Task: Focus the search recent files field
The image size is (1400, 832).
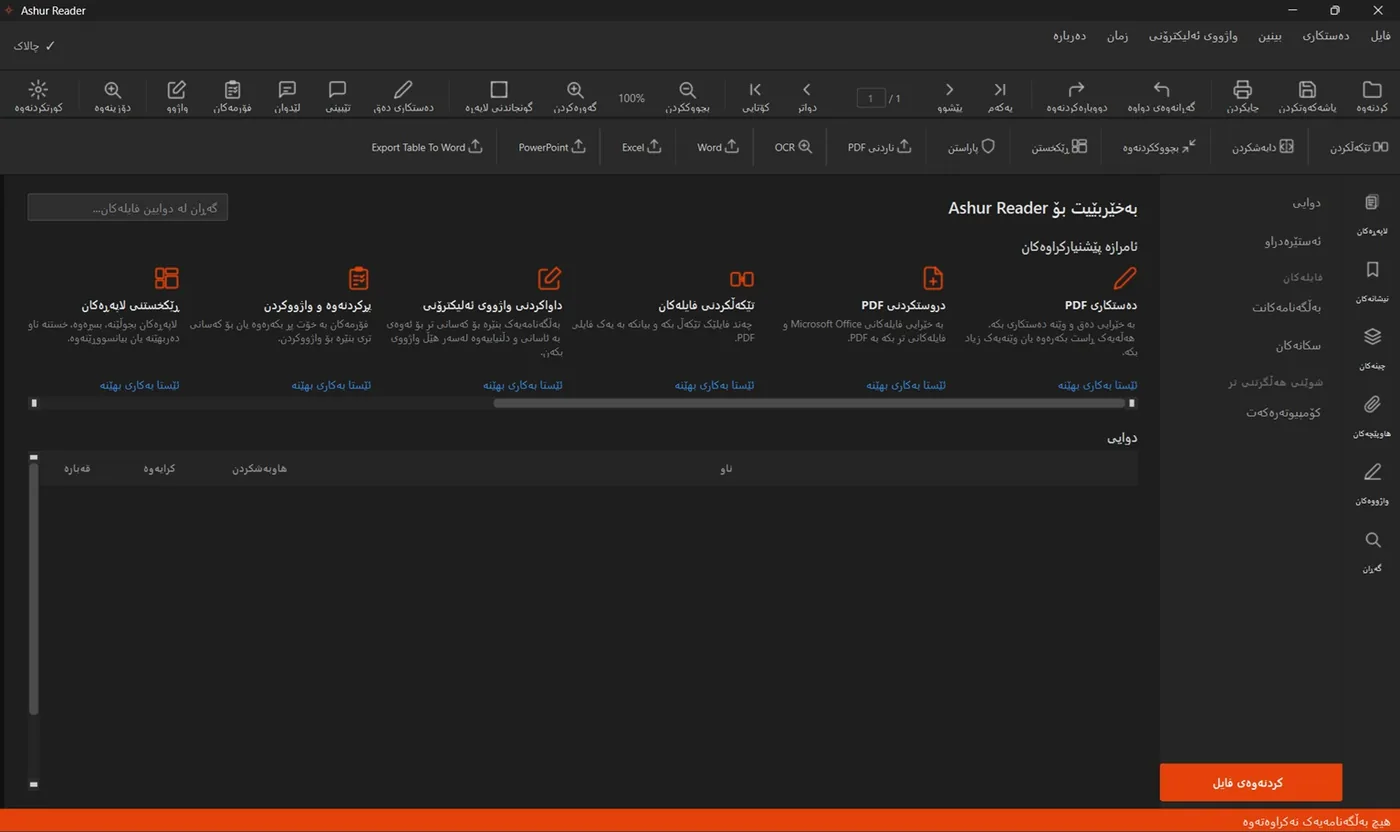Action: [x=128, y=207]
